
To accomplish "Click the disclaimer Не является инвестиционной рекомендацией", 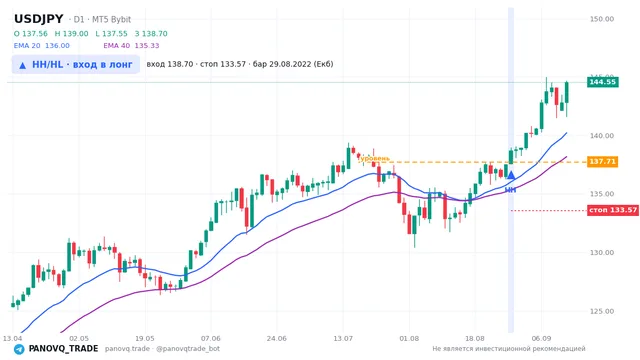I will click(x=509, y=349).
